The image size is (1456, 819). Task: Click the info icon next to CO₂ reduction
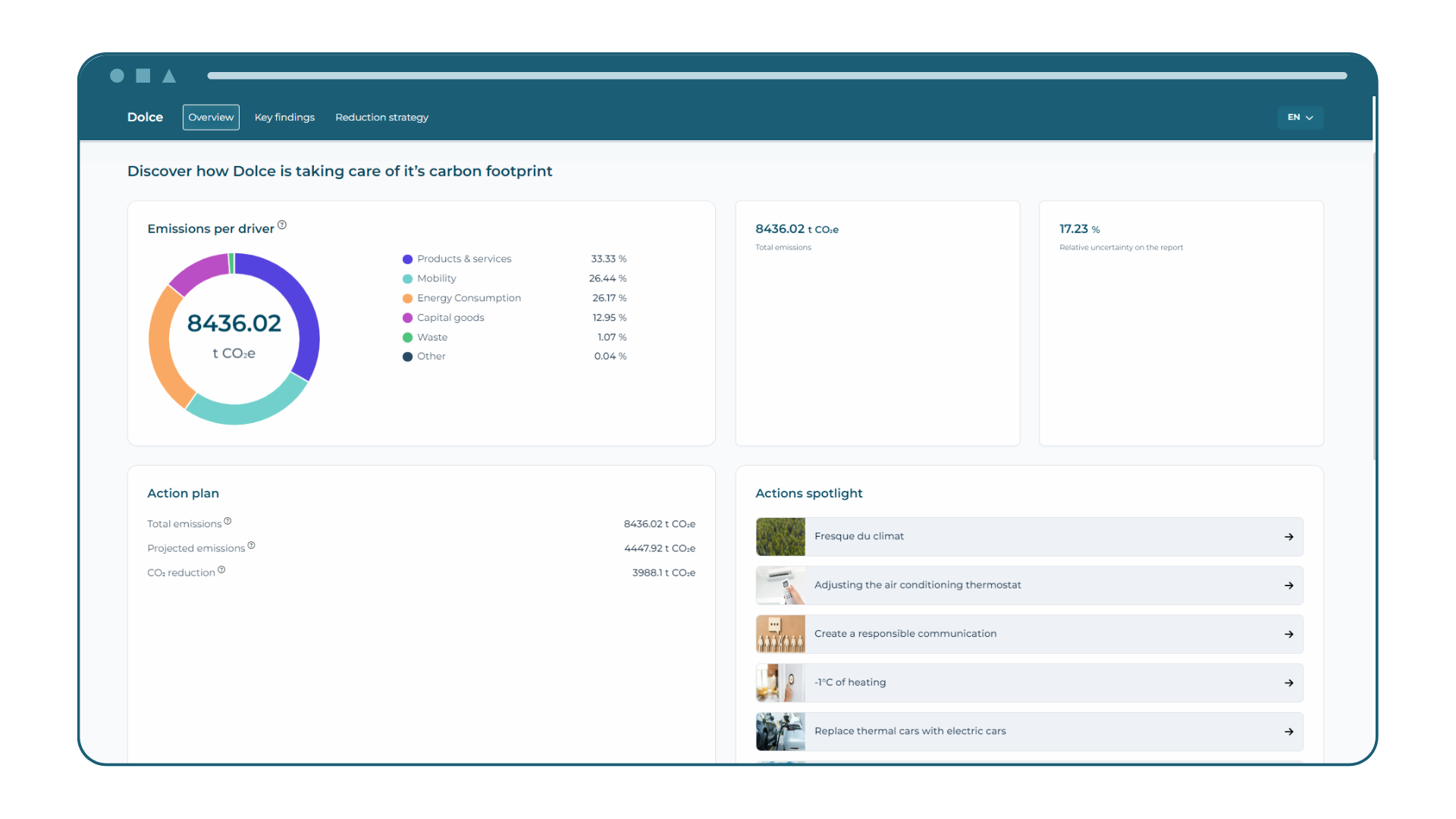point(221,570)
